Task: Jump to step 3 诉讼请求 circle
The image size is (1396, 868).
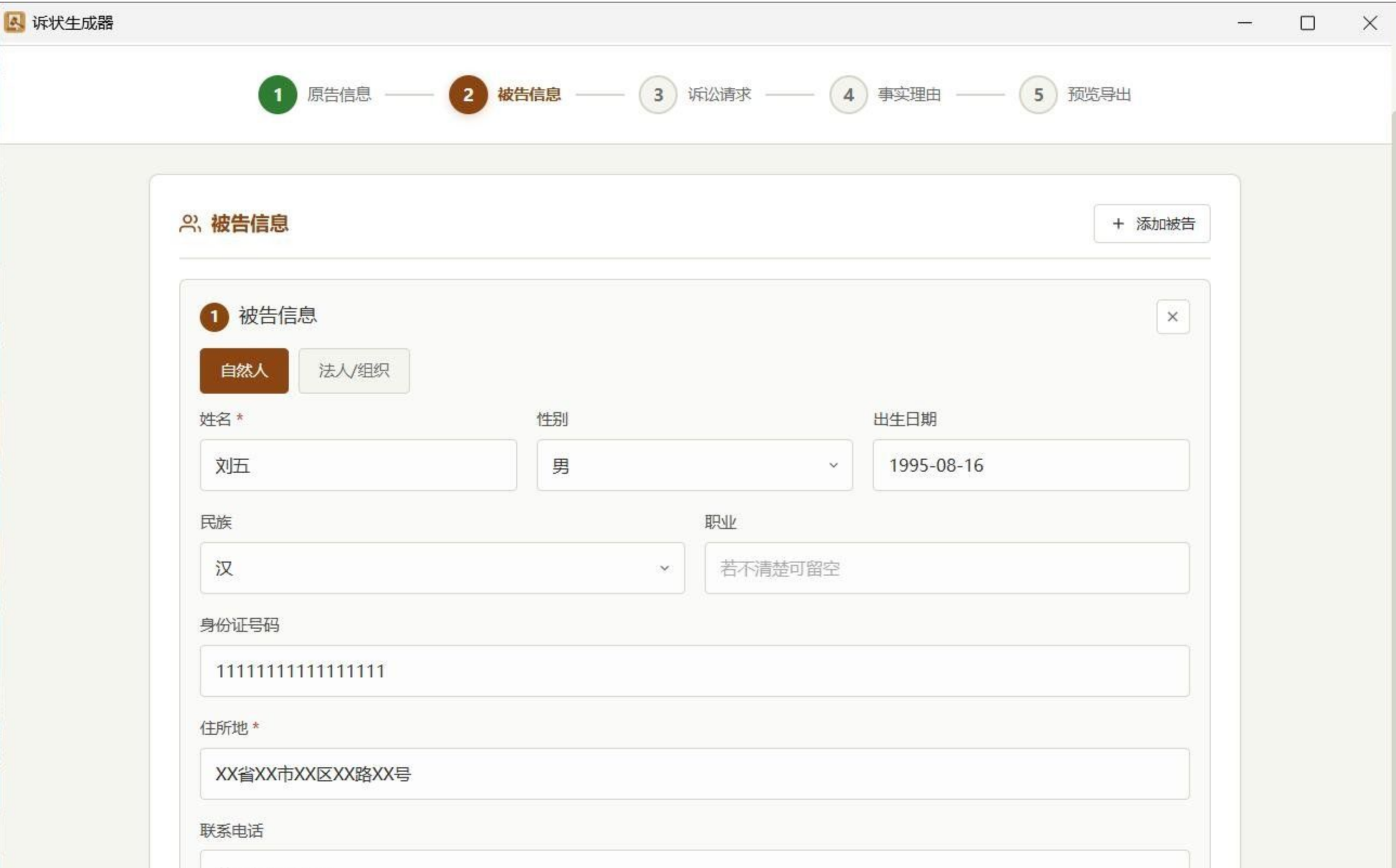Action: point(658,95)
